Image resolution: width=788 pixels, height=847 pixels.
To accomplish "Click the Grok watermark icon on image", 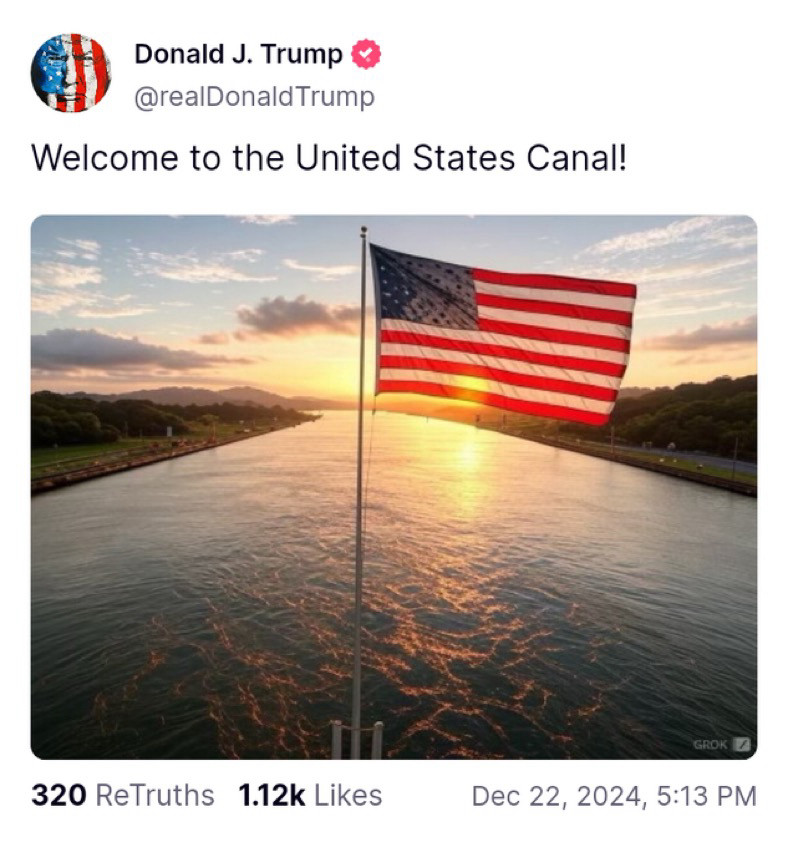I will 740,744.
